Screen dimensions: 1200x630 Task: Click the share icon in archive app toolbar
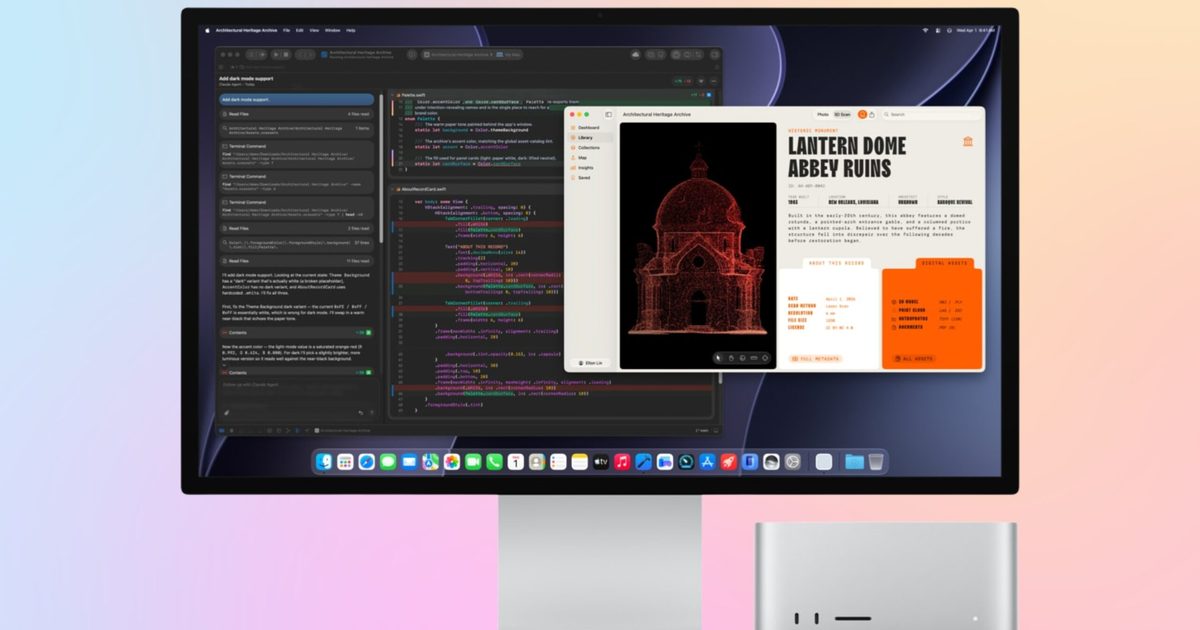[872, 114]
